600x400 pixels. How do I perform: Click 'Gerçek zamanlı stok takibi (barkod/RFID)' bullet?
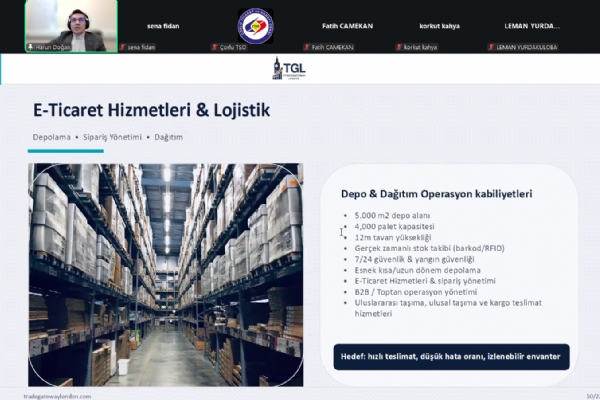tap(429, 248)
